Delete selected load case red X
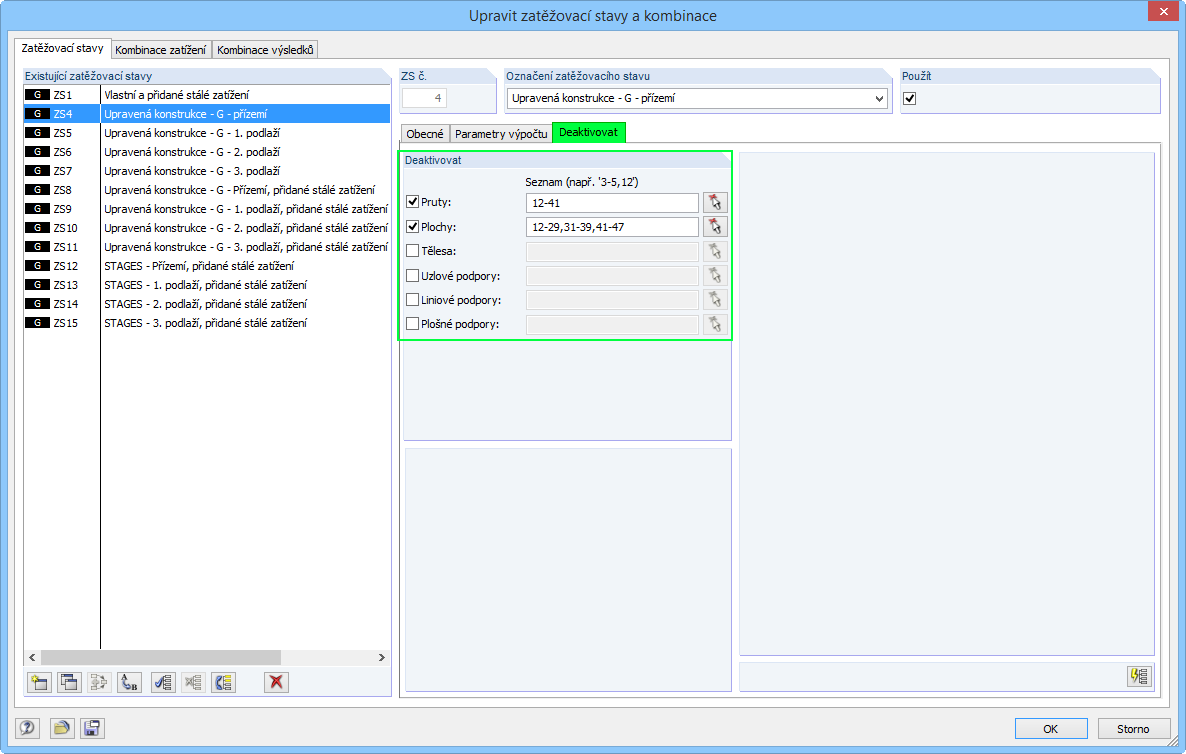The height and width of the screenshot is (754, 1186). click(276, 682)
